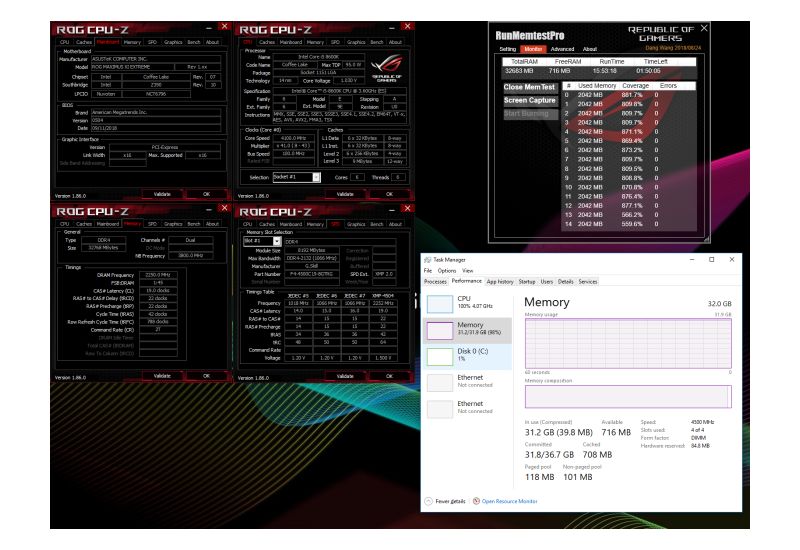Click the Task Manager title bar icon
Screen dimensions: 800x550
pos(428,260)
